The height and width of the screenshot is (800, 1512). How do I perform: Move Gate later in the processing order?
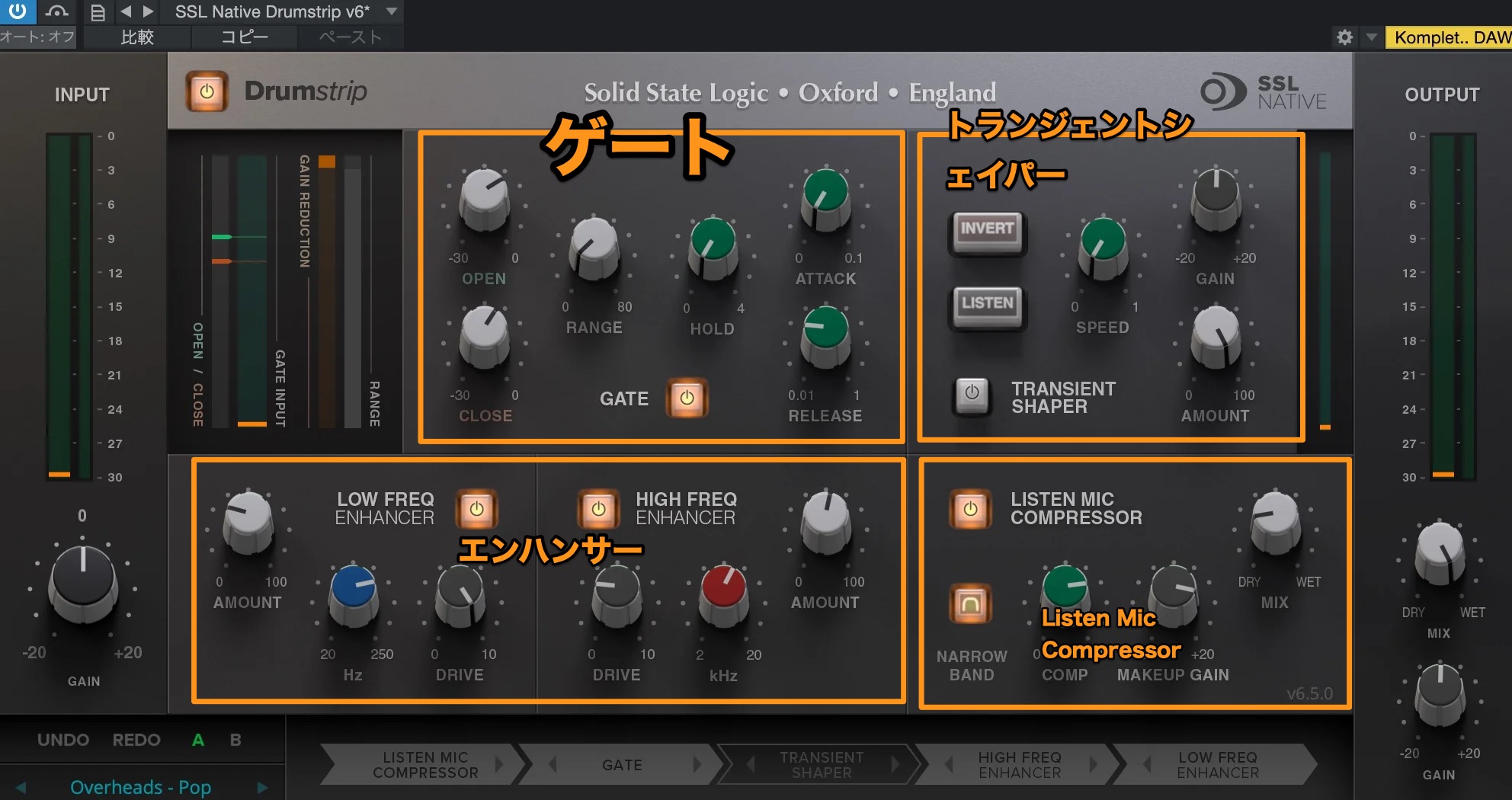tap(696, 764)
